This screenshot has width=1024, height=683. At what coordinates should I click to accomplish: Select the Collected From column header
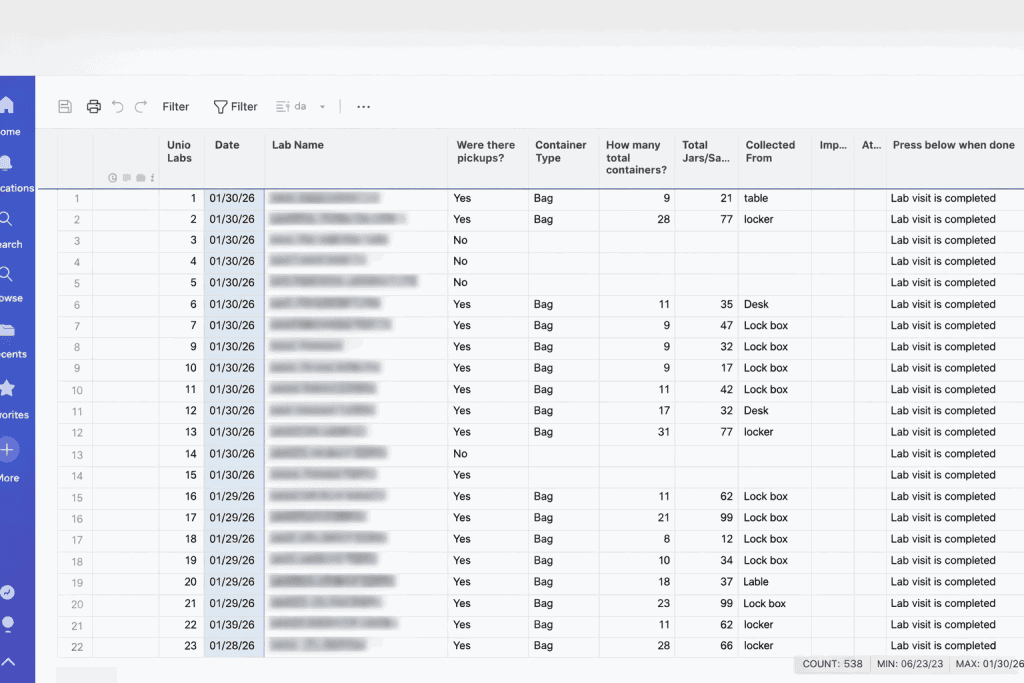point(775,161)
